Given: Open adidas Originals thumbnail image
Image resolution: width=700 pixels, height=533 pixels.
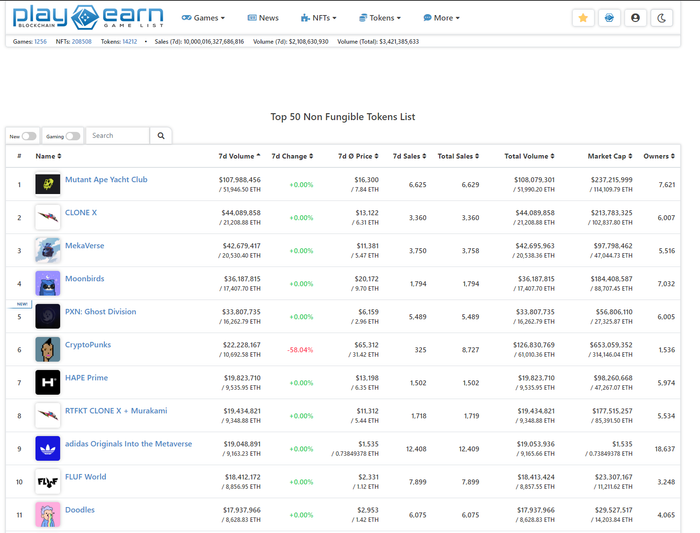Looking at the screenshot, I should click(x=48, y=448).
